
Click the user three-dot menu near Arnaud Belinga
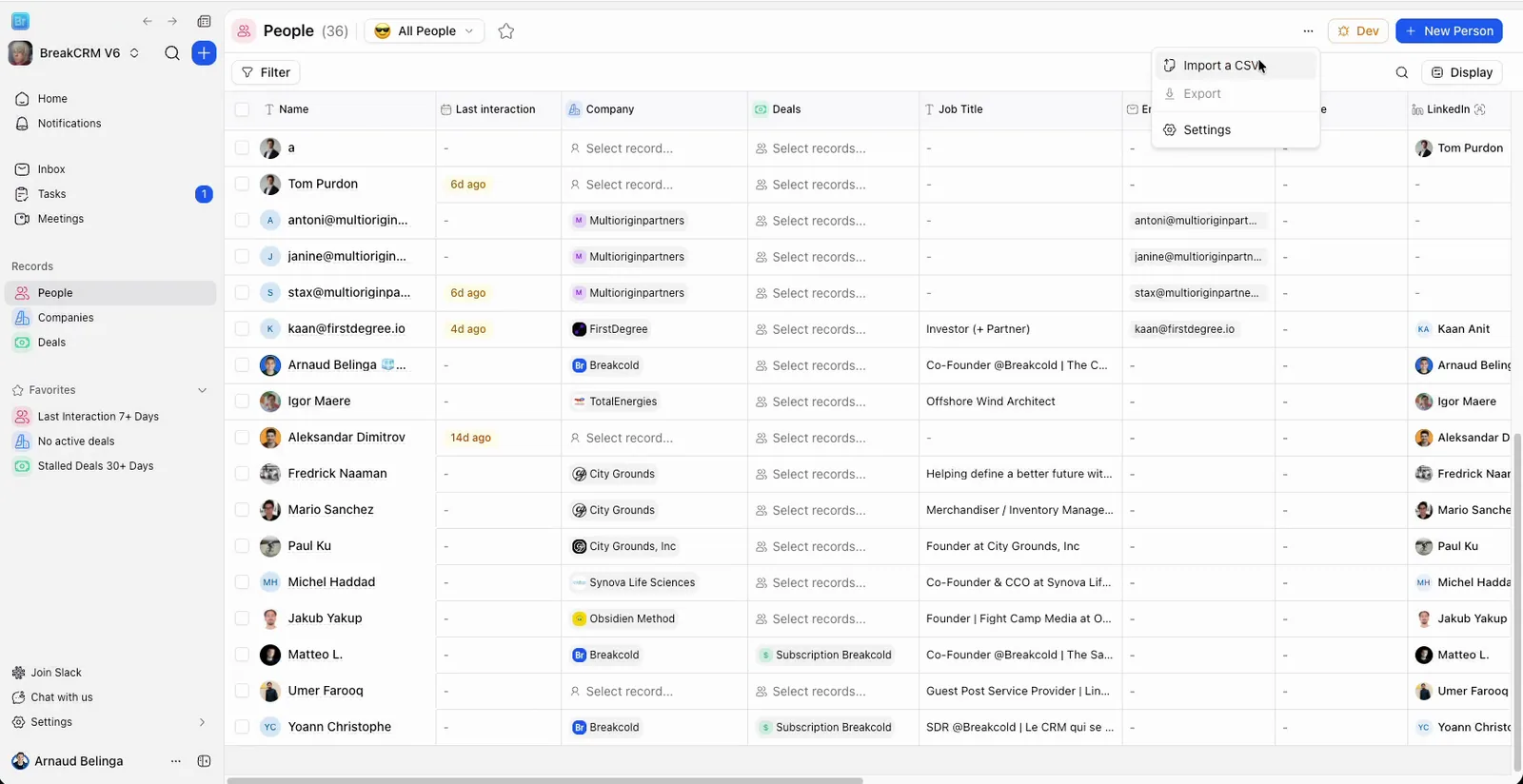[x=175, y=761]
